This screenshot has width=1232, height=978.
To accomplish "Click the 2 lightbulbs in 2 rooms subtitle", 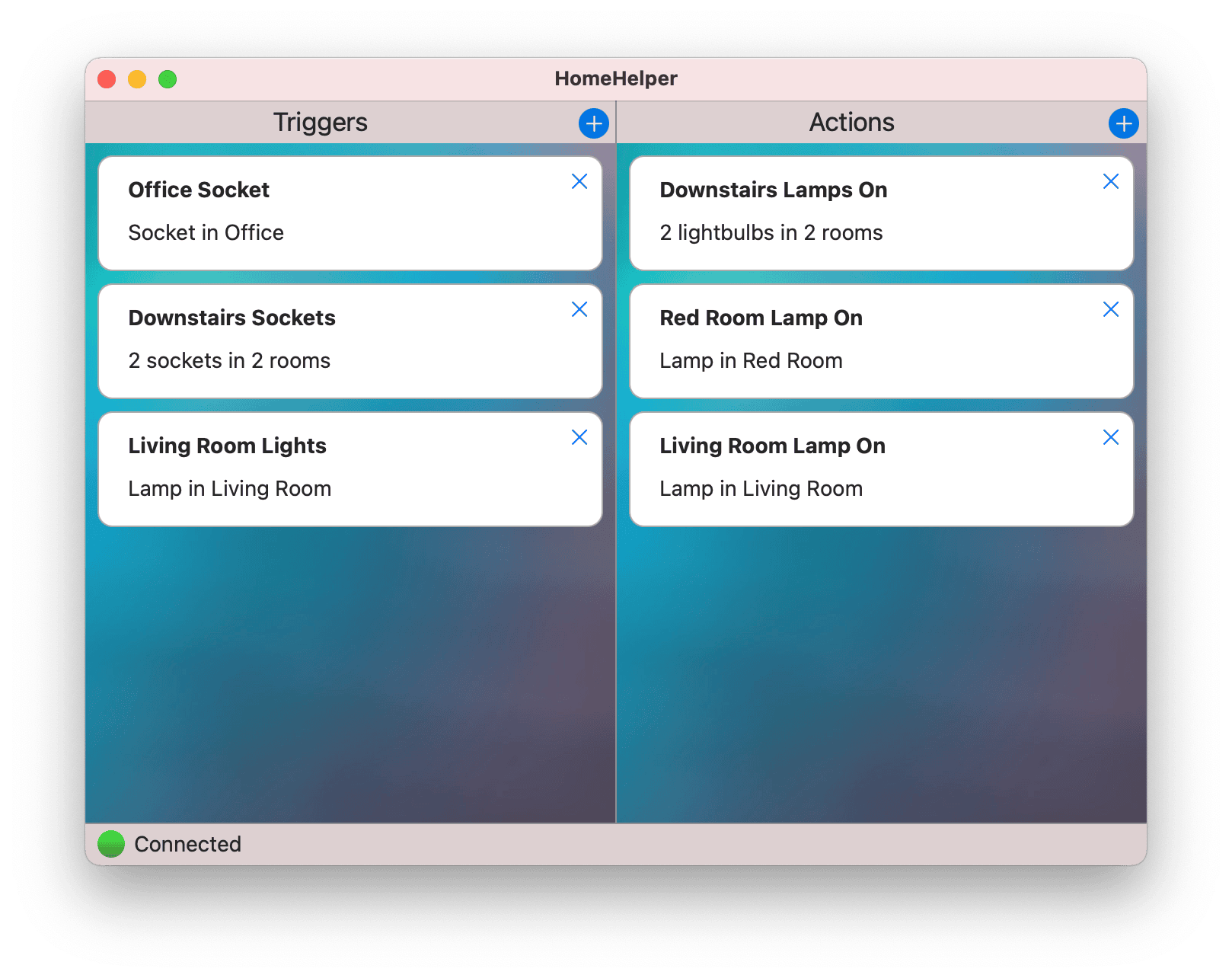I will click(771, 233).
